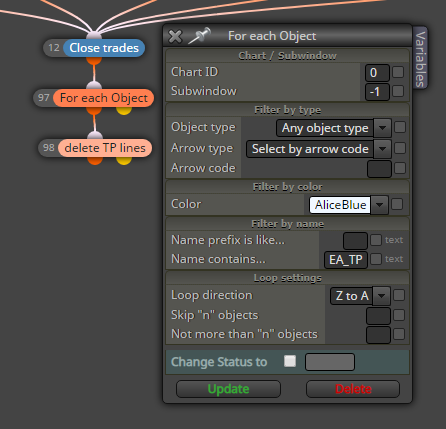Click yellow output connector of For each Object
Image resolution: width=446 pixels, height=429 pixels.
124,110
